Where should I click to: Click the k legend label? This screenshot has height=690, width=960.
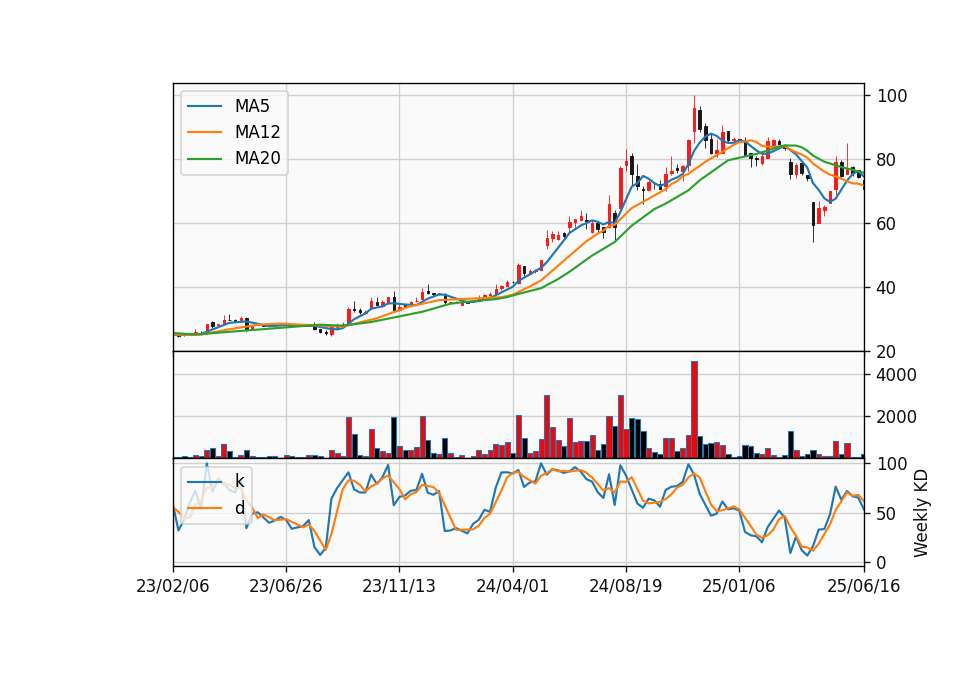239,481
